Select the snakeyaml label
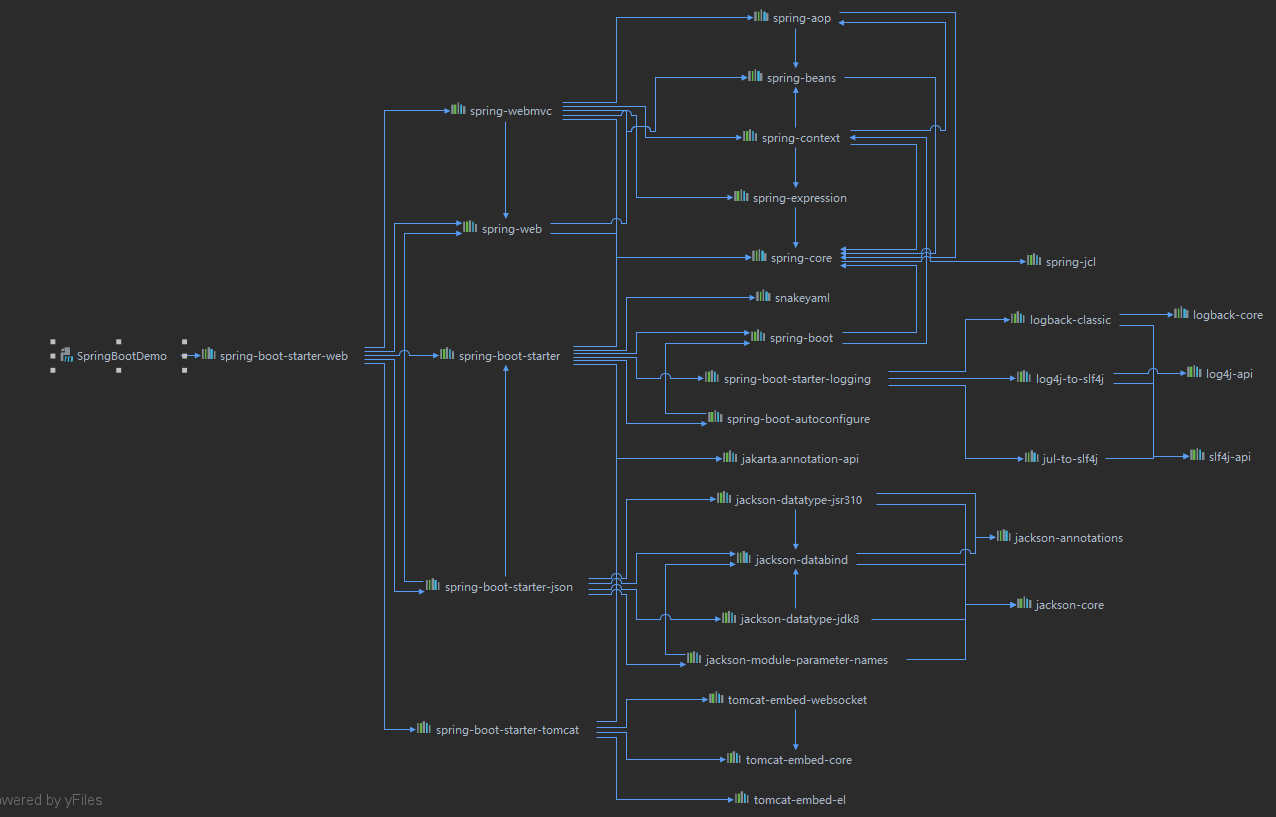Screen dimensions: 1276x817 point(802,297)
